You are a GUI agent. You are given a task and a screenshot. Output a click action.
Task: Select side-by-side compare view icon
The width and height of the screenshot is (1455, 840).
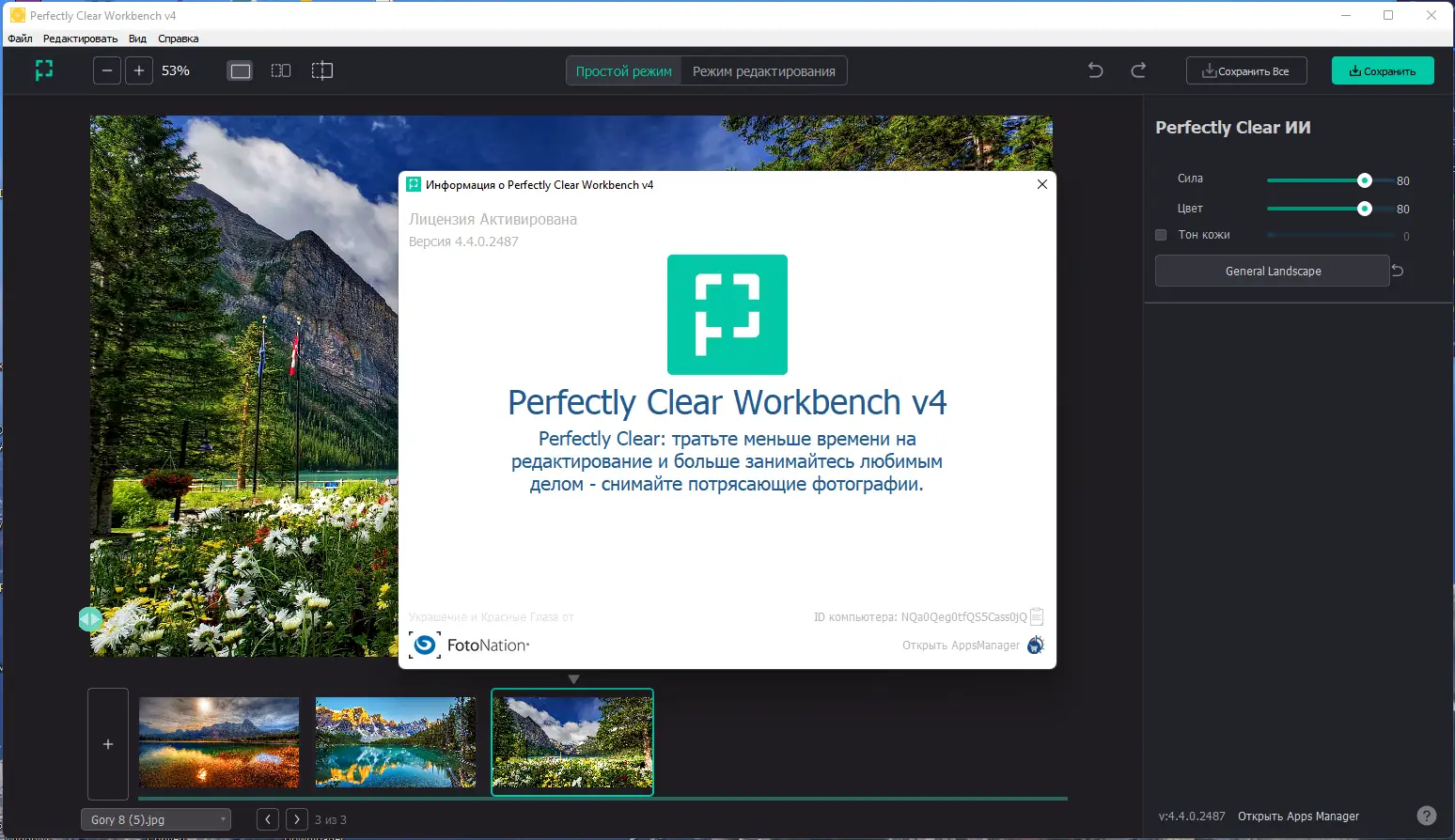[281, 70]
